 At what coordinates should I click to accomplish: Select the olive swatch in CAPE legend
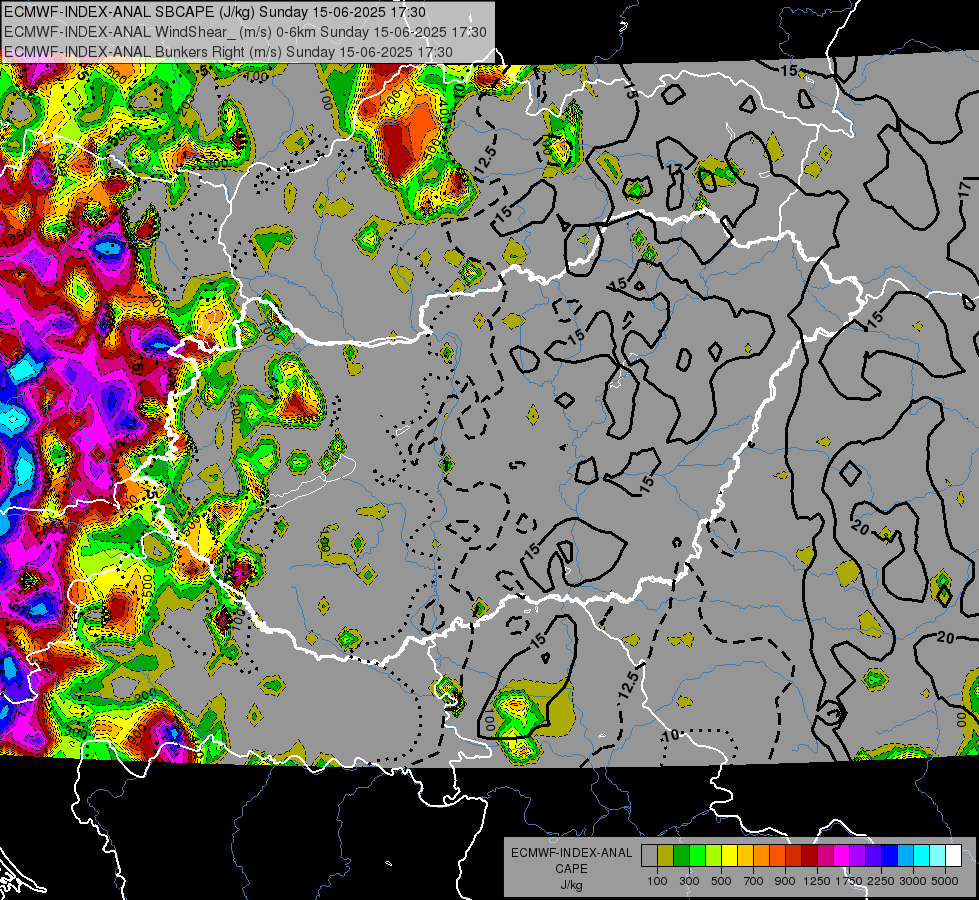pos(666,856)
